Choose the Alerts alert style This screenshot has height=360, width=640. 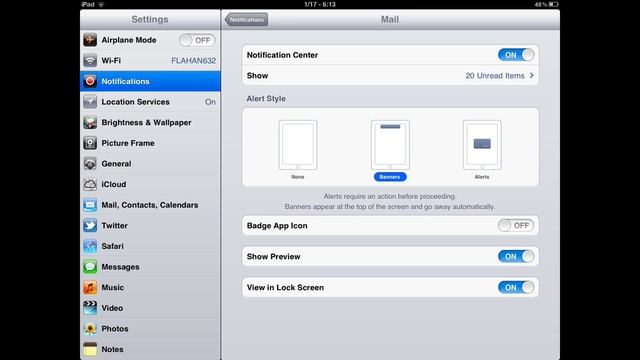pyautogui.click(x=482, y=149)
